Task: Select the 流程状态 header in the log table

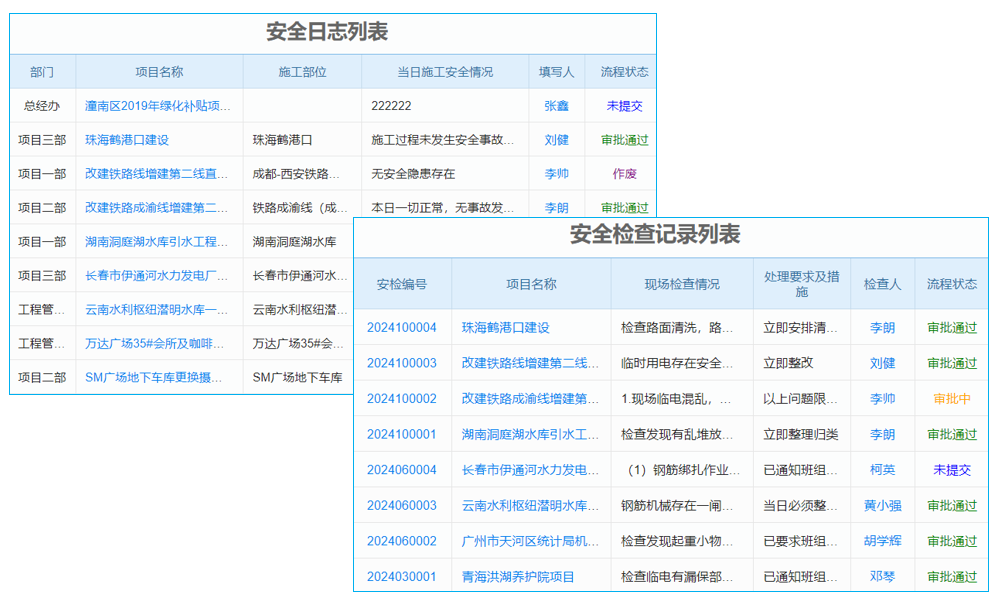Action: 621,71
